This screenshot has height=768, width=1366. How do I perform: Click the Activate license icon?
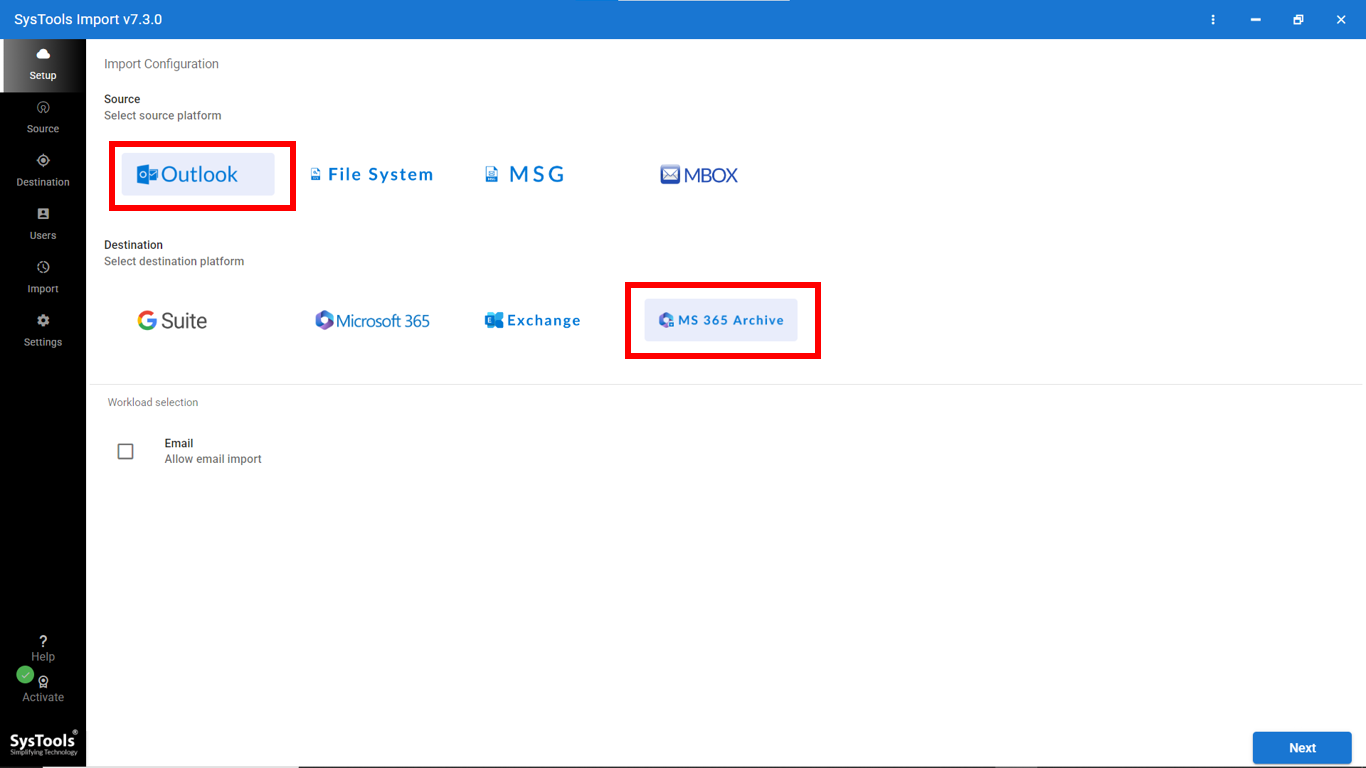coord(43,689)
